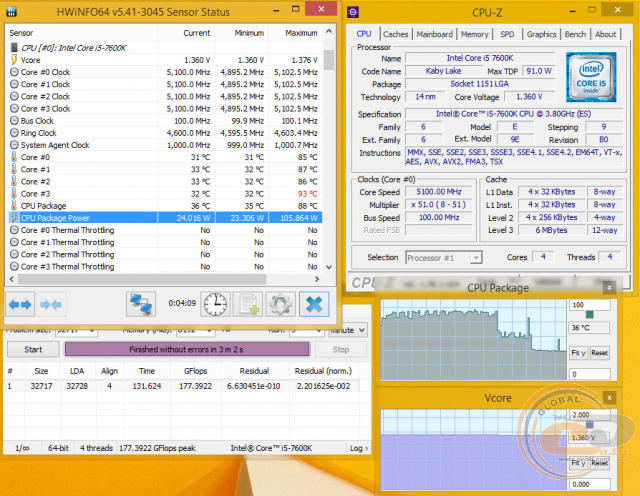Open the HWiNFO sensor settings gear
Image resolution: width=640 pixels, height=496 pixels.
coord(280,304)
